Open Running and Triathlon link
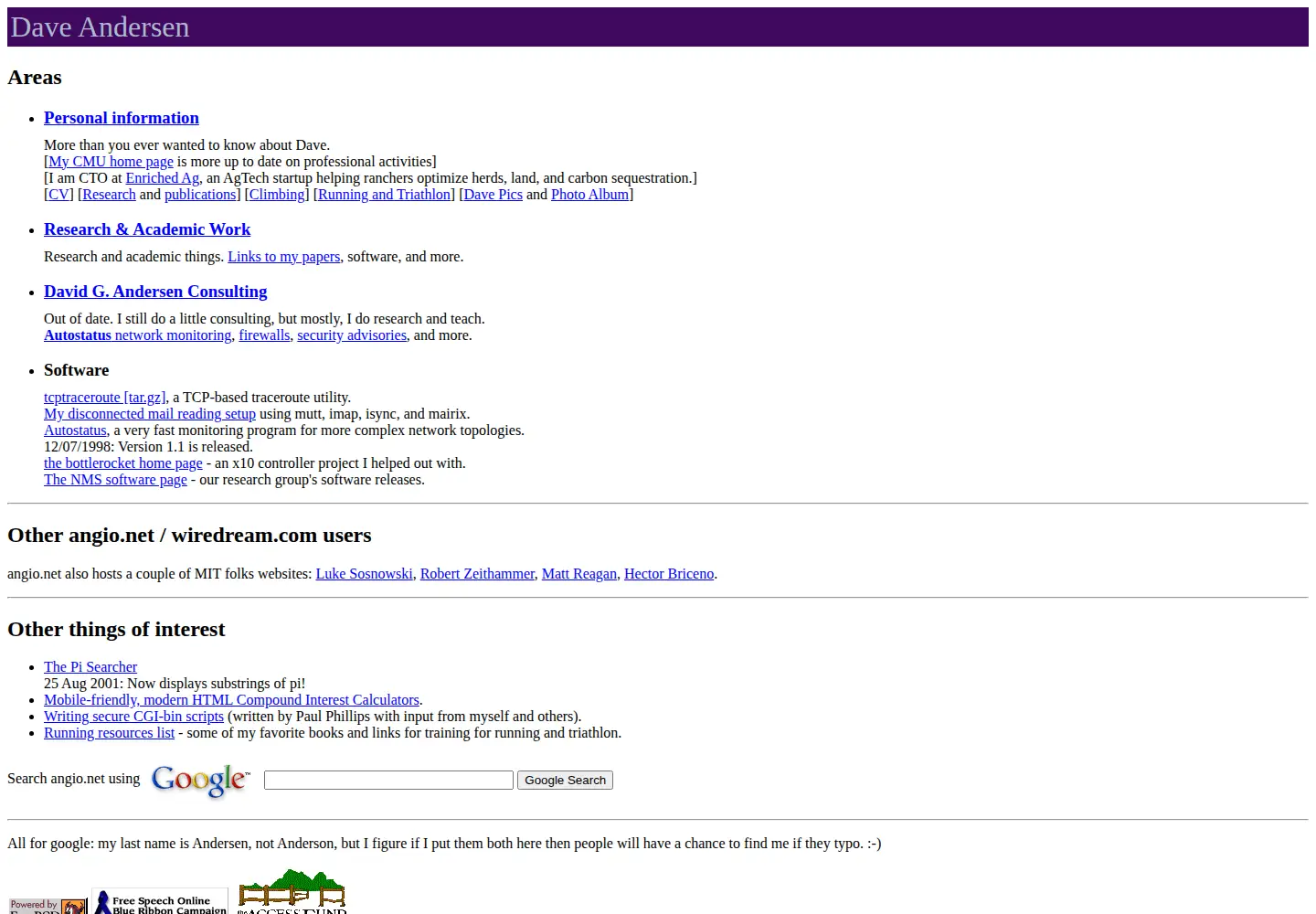The width and height of the screenshot is (1316, 914). click(384, 195)
